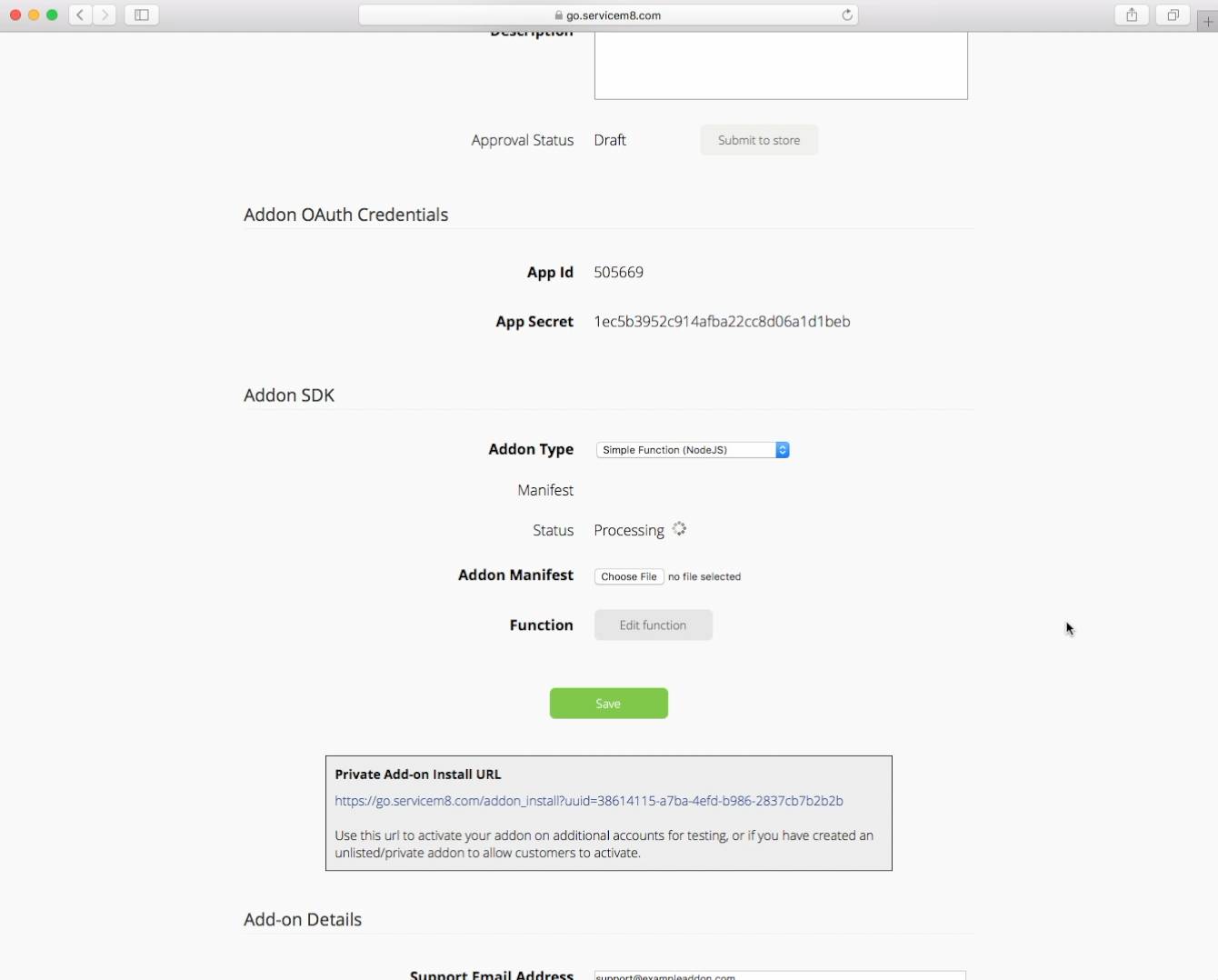
Task: Click the Draft approval status value
Action: click(x=610, y=140)
